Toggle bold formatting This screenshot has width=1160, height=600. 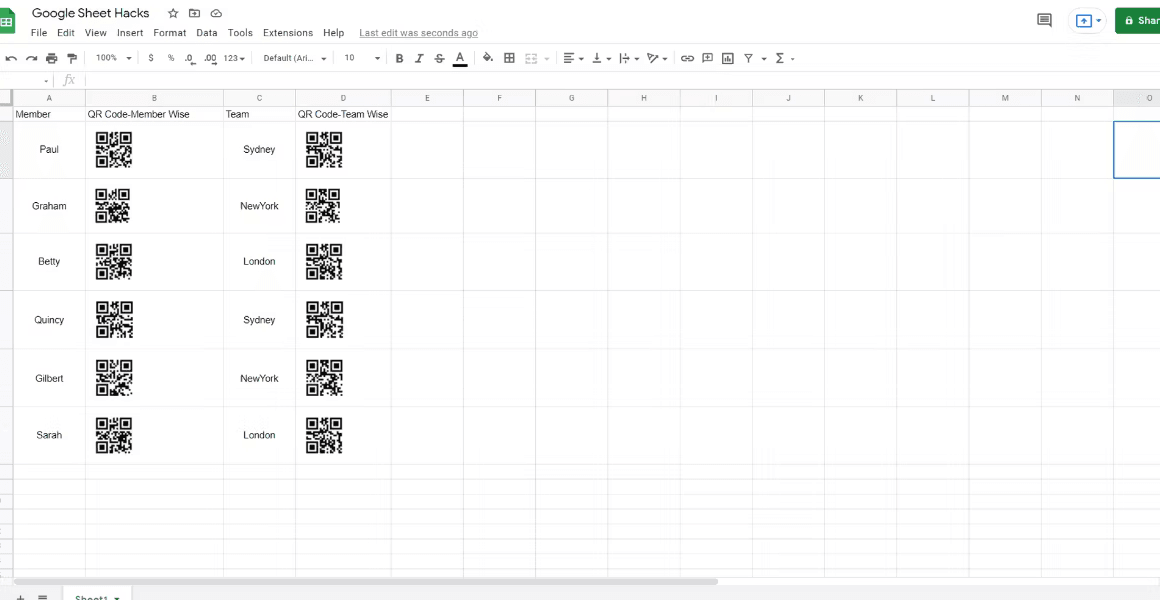[399, 58]
